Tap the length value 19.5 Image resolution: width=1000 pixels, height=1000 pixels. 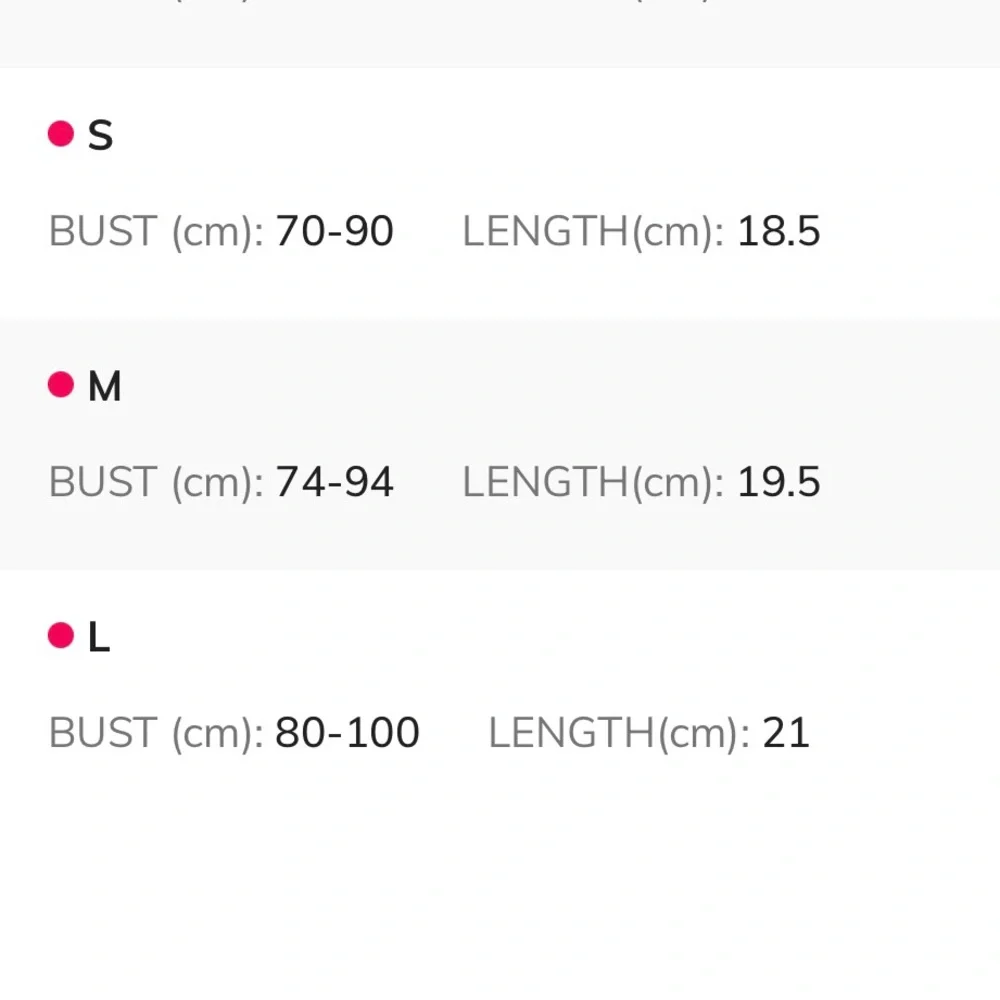pyautogui.click(x=779, y=483)
